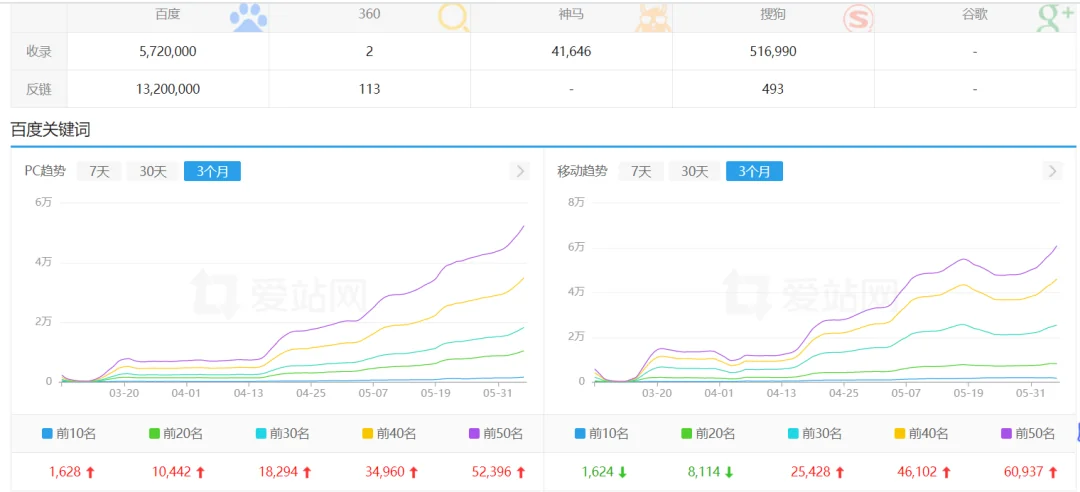Select 7天 tab in 移动趋势

point(641,171)
